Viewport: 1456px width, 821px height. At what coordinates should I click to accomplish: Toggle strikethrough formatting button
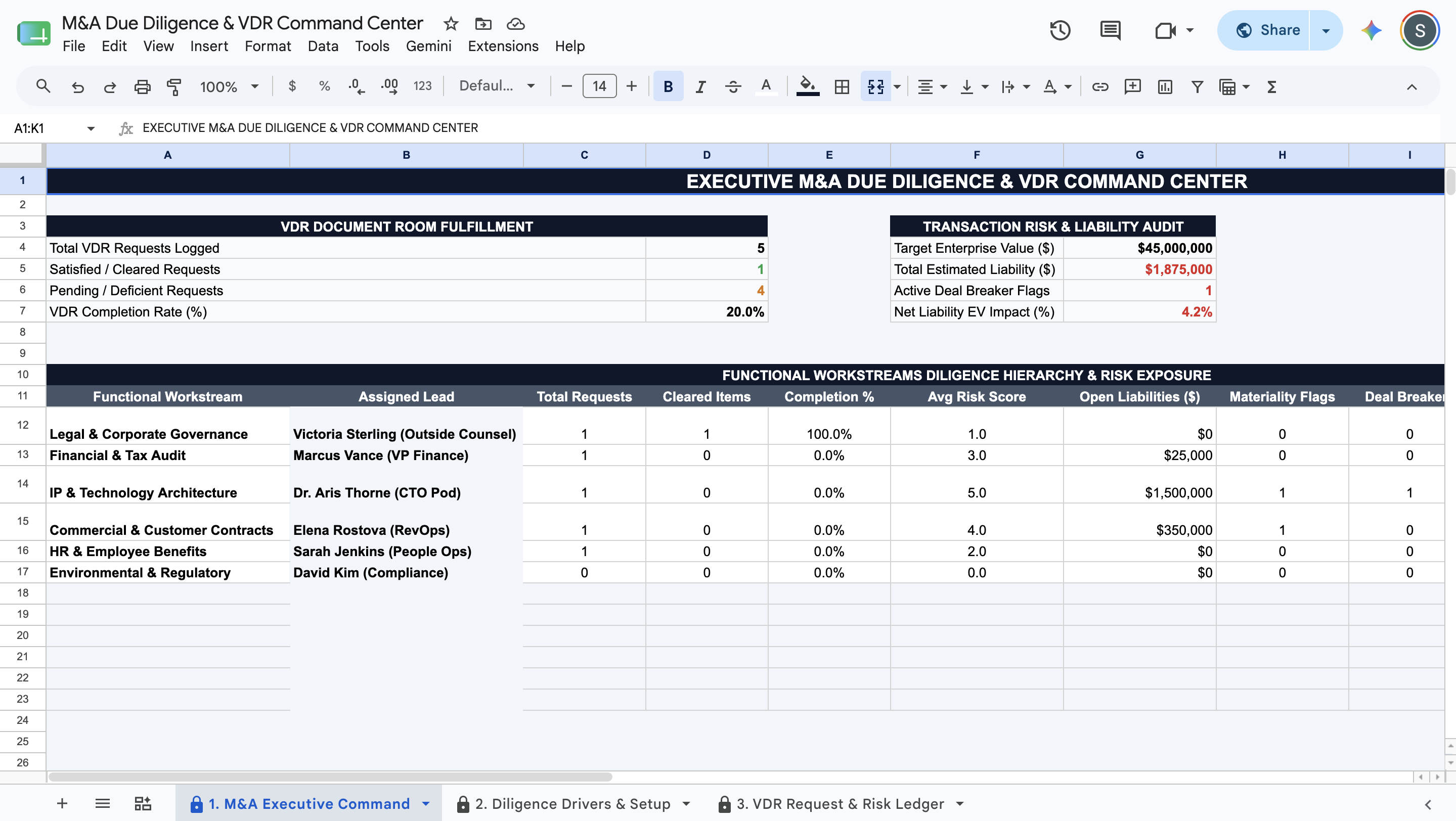pyautogui.click(x=733, y=86)
